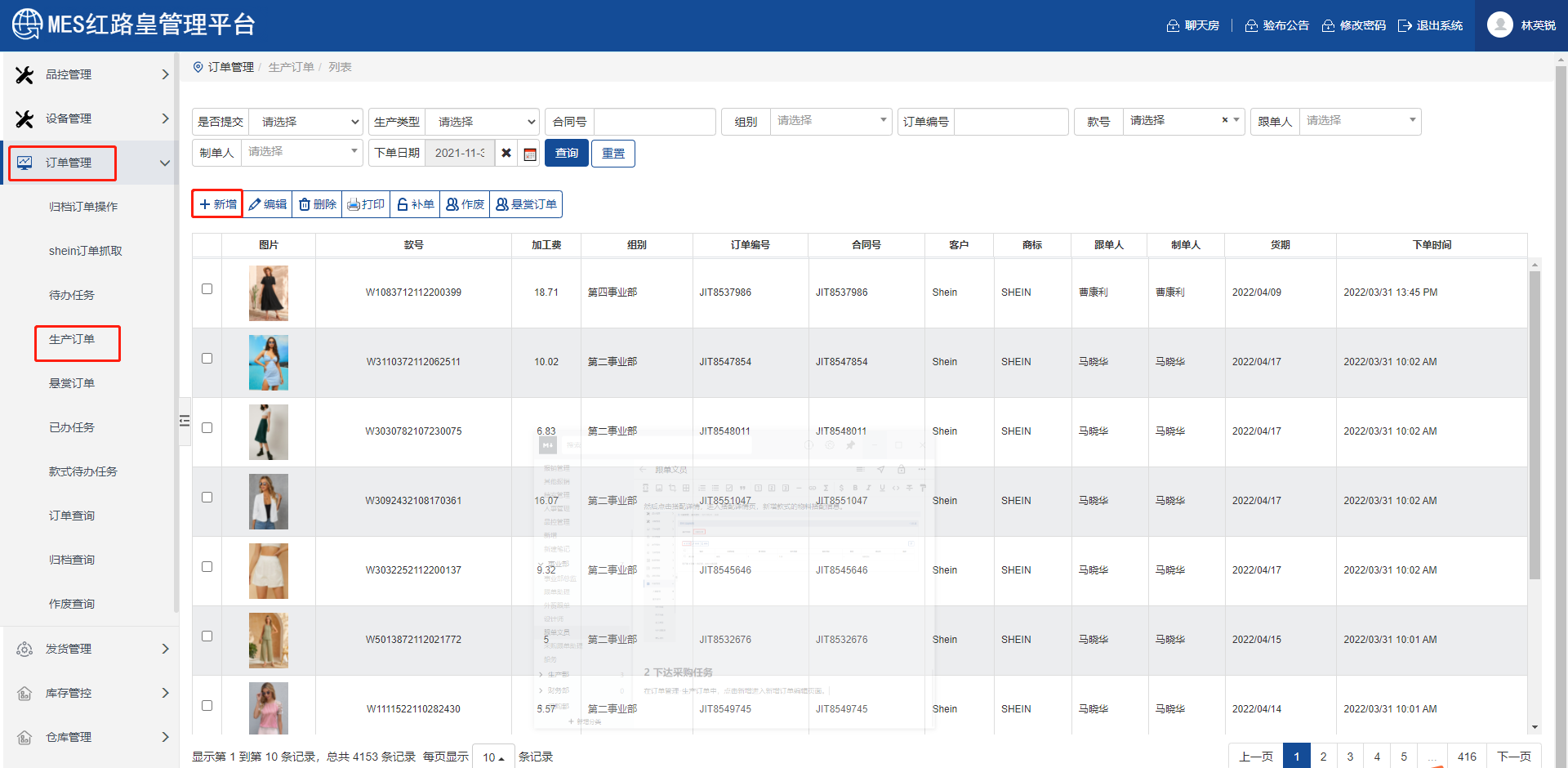Viewport: 1568px width, 768px height.
Task: Open 聊天房 from the top bar
Action: [1192, 25]
